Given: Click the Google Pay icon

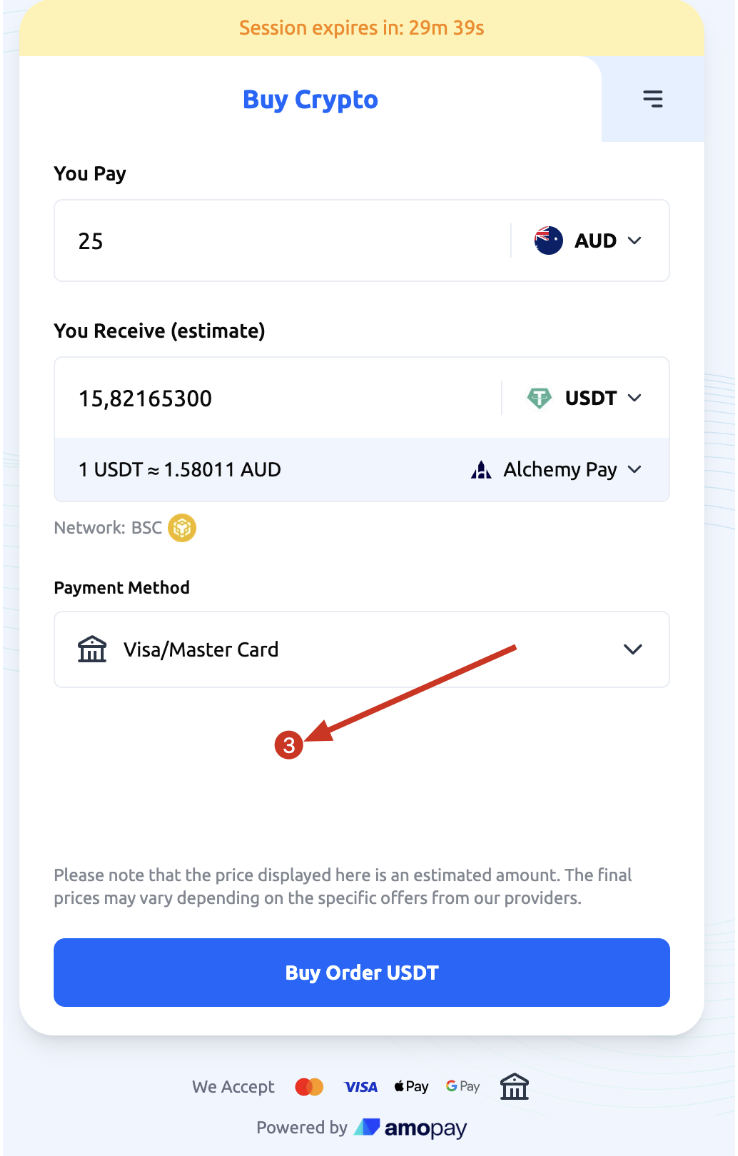Looking at the screenshot, I should pyautogui.click(x=462, y=1086).
